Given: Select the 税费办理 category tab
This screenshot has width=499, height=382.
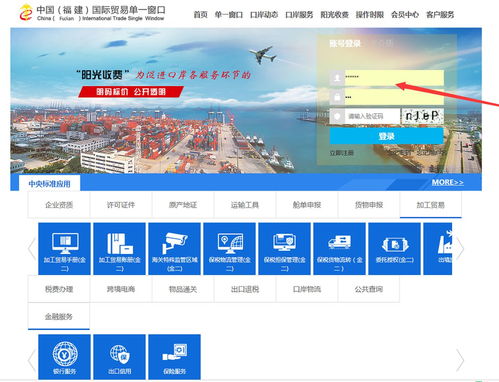Looking at the screenshot, I should pos(59,289).
